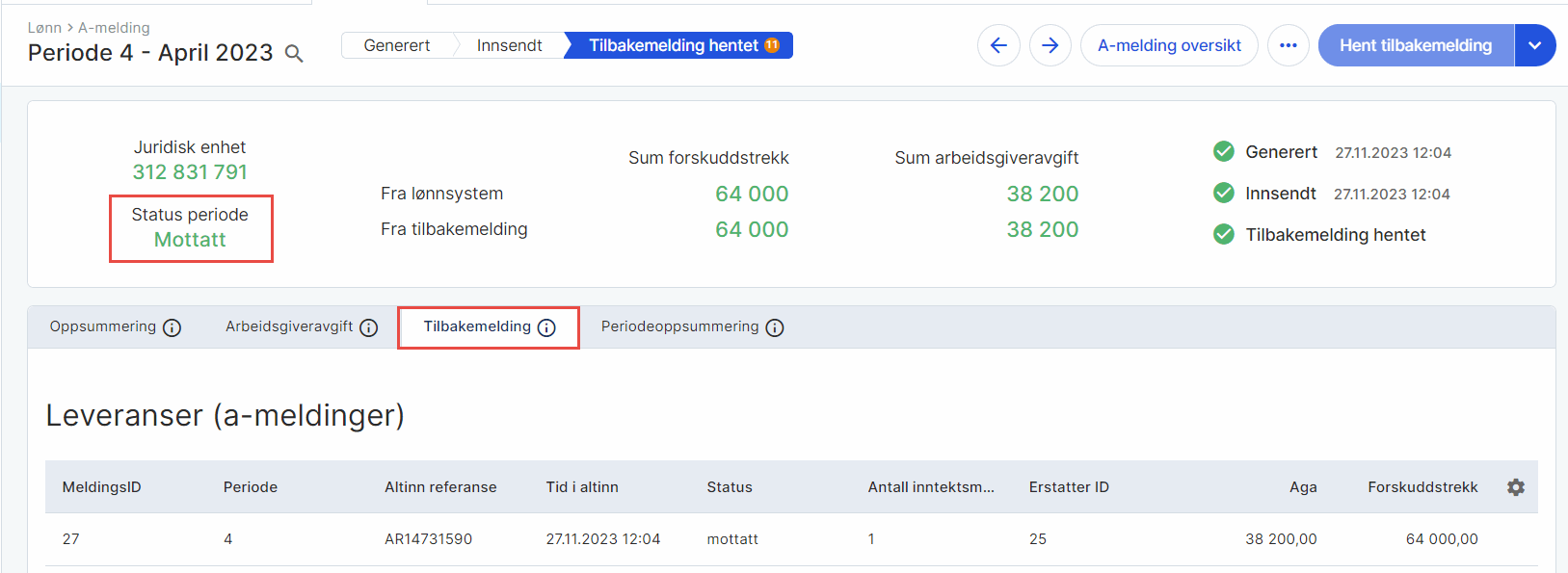Select the Innsendt status step
This screenshot has width=1568, height=573.
click(509, 45)
